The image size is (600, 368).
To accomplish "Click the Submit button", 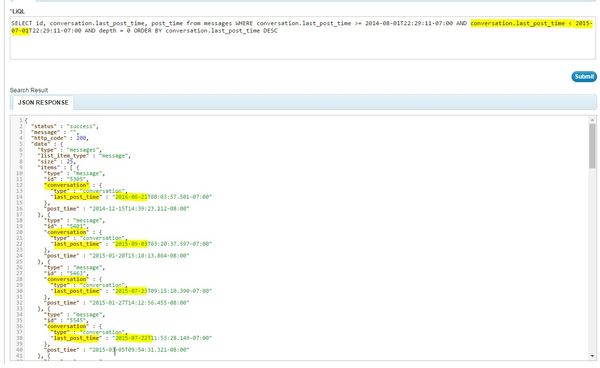I will (x=584, y=77).
